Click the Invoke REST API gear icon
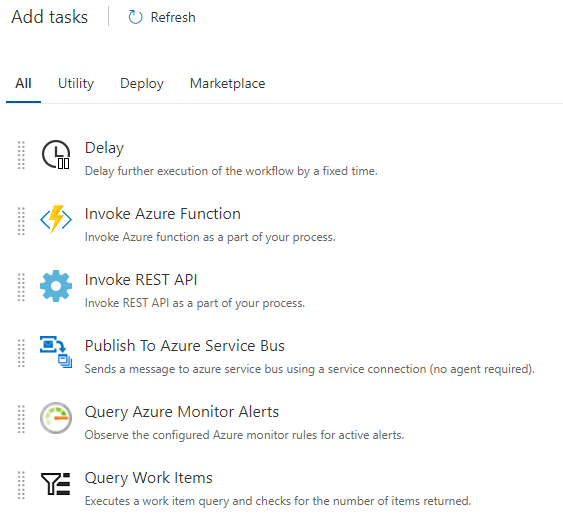Screen dimensions: 563x529 (x=56, y=286)
